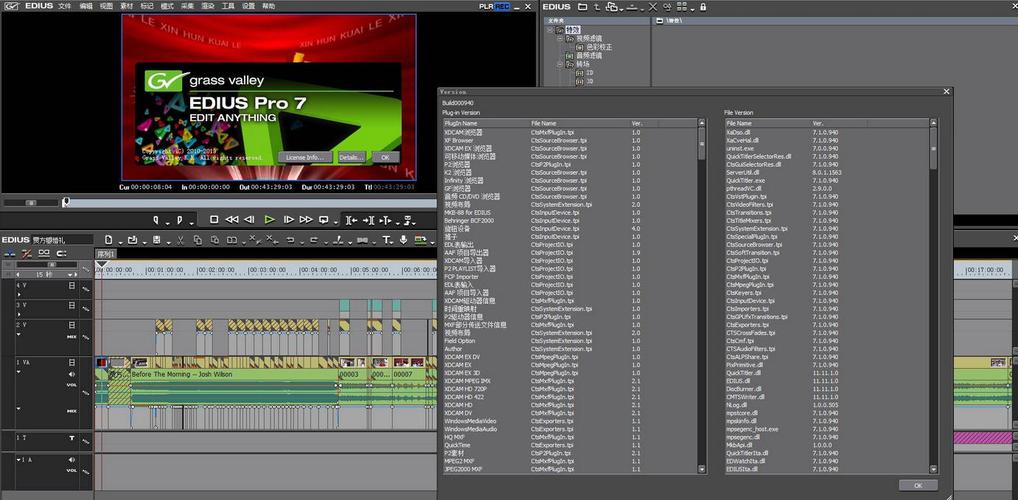Screen dimensions: 1018x500
Task: Click the Open Project icon
Action: click(x=132, y=240)
